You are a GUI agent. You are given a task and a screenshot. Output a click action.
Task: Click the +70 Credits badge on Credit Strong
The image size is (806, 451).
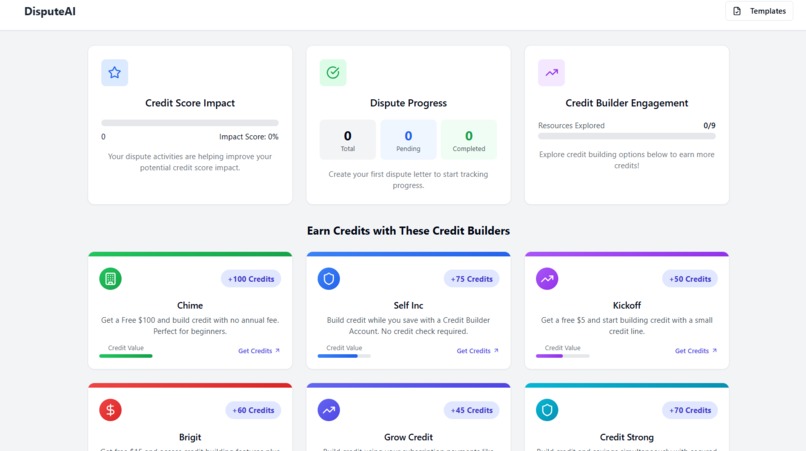[x=690, y=410]
